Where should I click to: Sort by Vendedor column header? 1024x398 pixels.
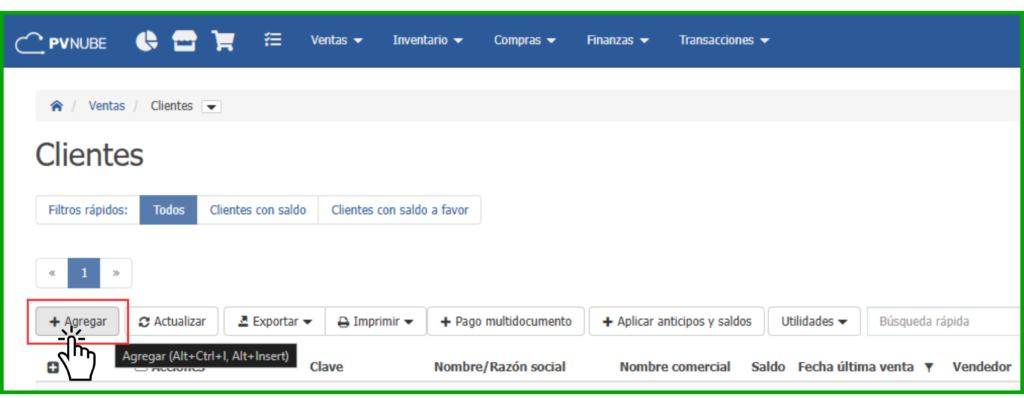pyautogui.click(x=982, y=367)
